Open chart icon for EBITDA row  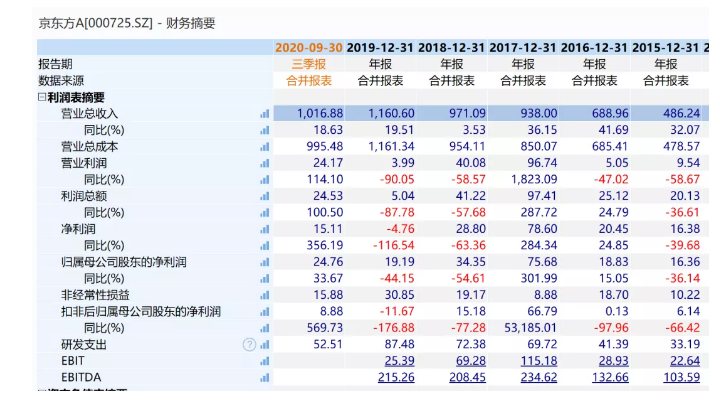(264, 378)
